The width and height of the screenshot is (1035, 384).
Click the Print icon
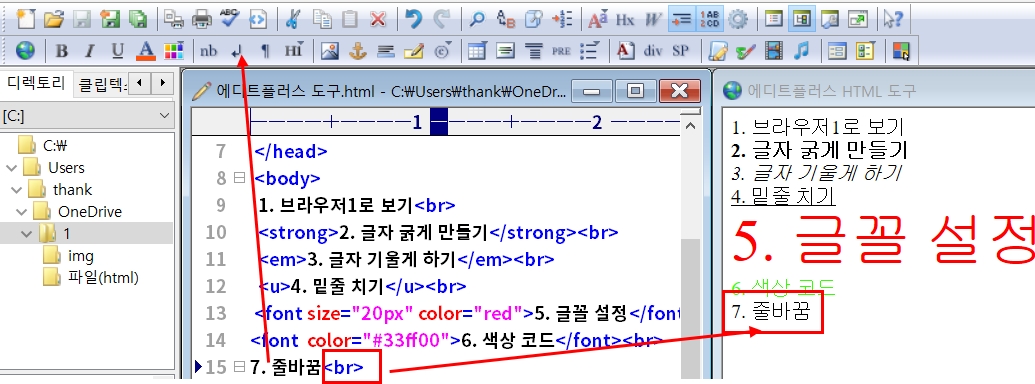(x=202, y=19)
